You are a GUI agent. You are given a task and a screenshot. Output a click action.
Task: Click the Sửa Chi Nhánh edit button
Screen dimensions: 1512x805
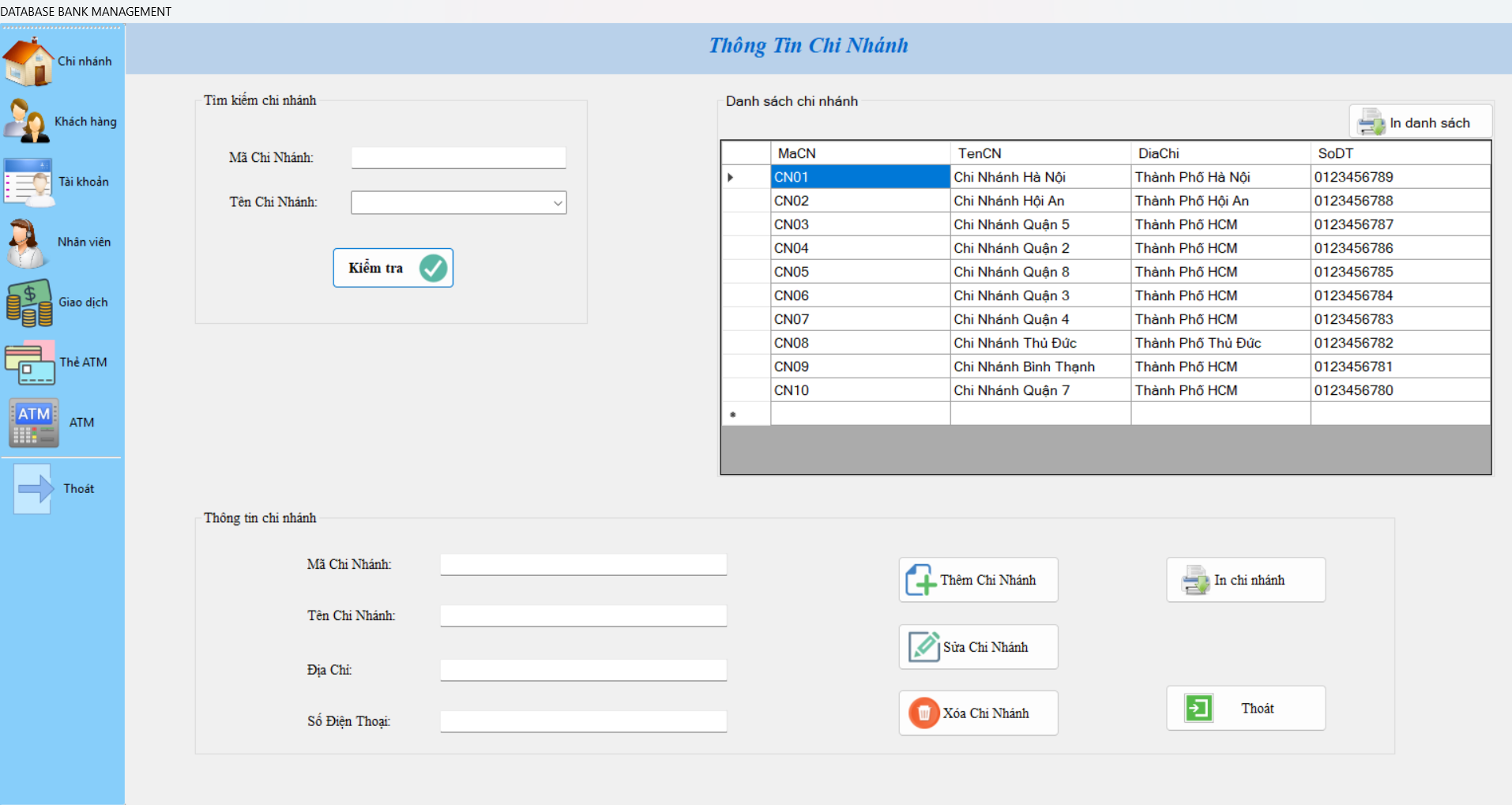pyautogui.click(x=978, y=647)
